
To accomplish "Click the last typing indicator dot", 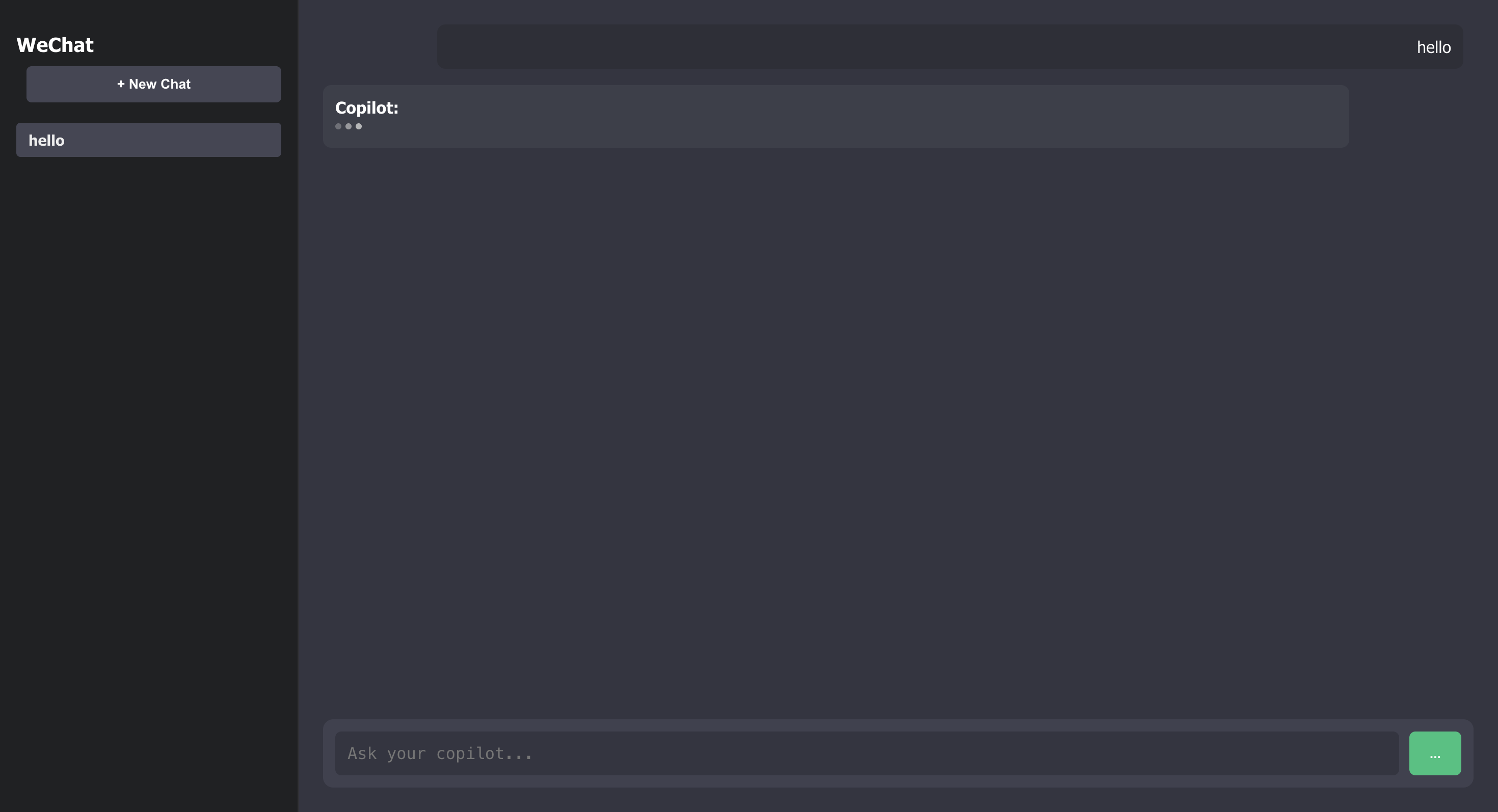I will coord(359,126).
